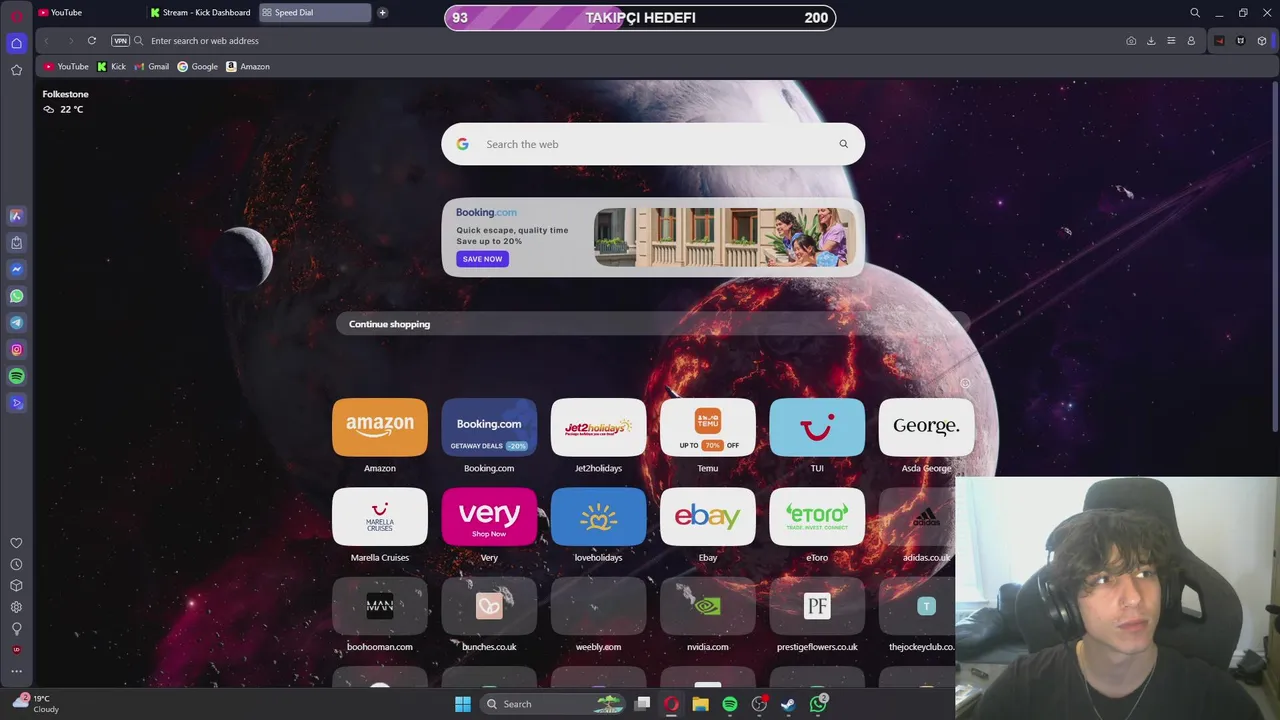Open File Explorer from the taskbar
Image resolution: width=1280 pixels, height=720 pixels.
tap(701, 704)
